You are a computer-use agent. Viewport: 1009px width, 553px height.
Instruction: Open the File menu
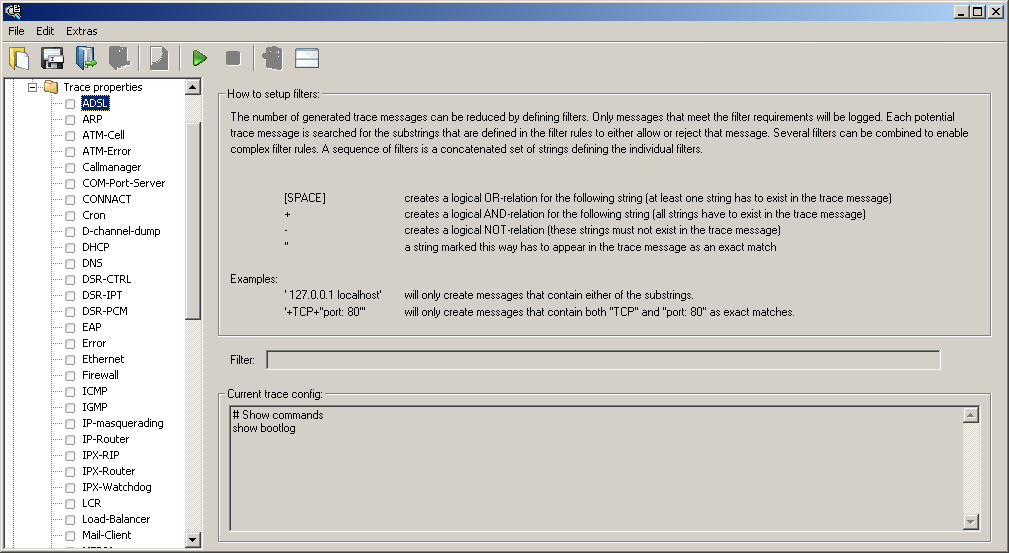[16, 31]
